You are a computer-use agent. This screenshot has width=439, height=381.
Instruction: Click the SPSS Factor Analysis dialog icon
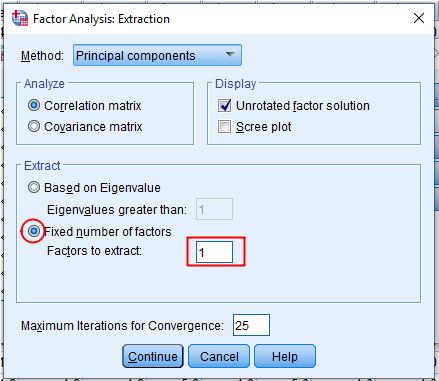coord(20,18)
